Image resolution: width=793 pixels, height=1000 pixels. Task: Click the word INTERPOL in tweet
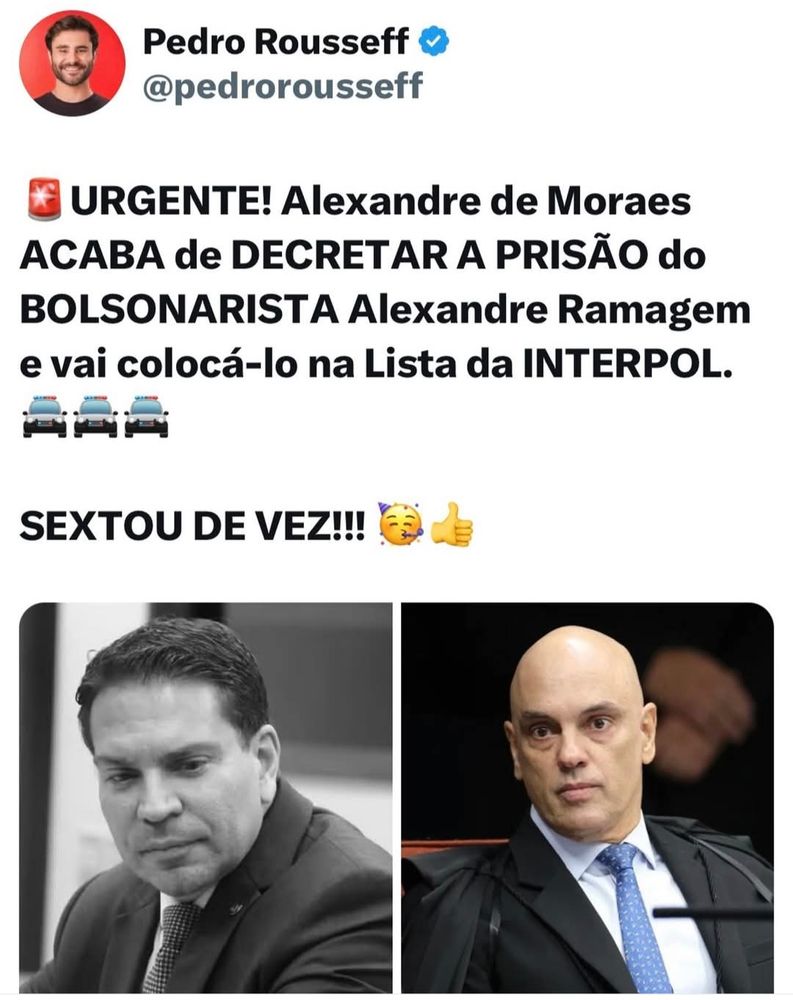click(x=628, y=365)
